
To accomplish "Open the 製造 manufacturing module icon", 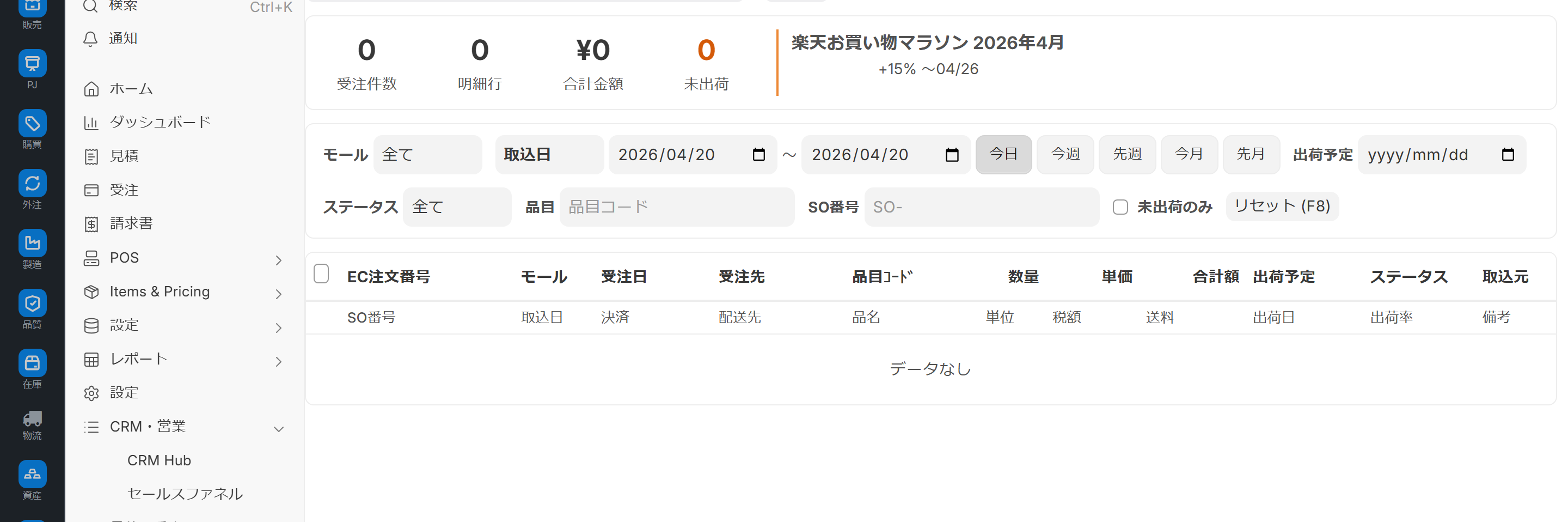I will pyautogui.click(x=32, y=243).
